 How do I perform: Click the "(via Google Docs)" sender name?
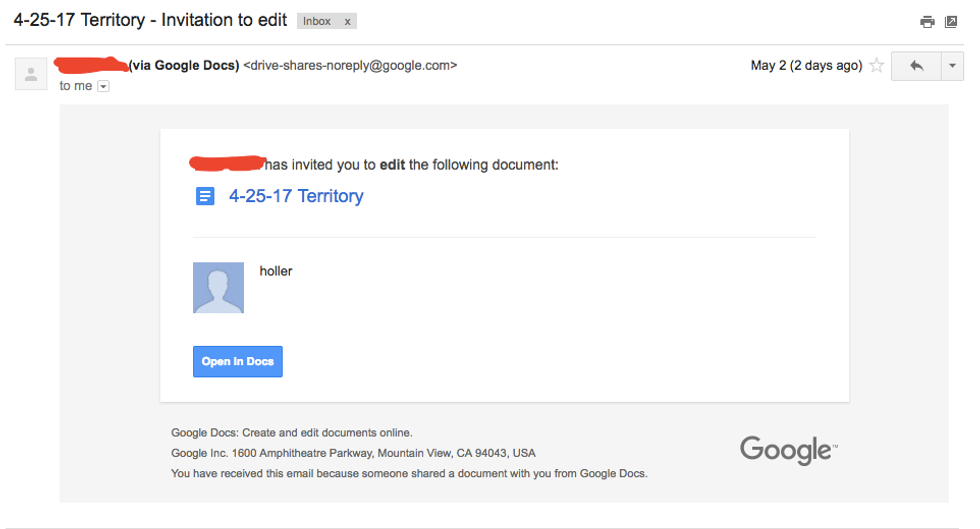[184, 66]
